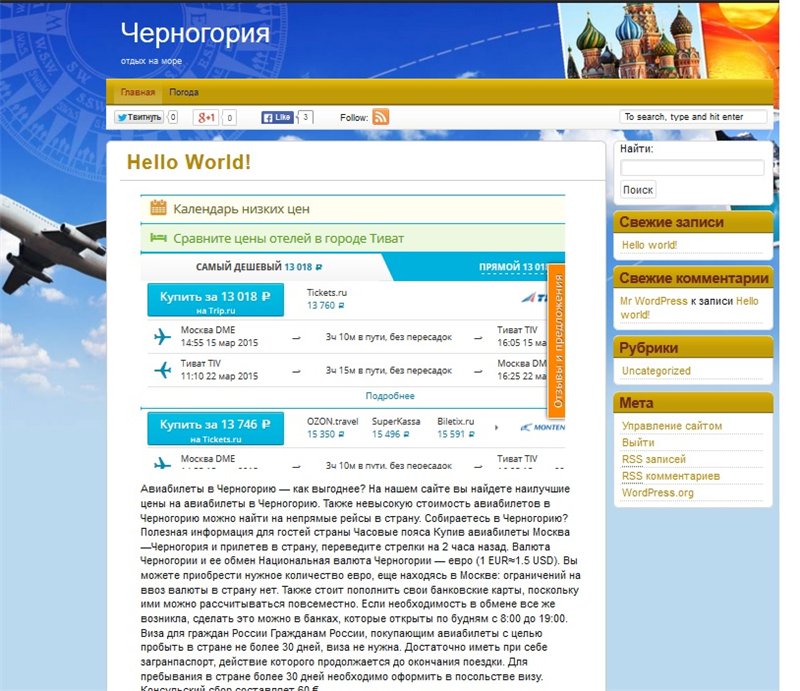Click the Google +1 count bubble

pyautogui.click(x=230, y=118)
